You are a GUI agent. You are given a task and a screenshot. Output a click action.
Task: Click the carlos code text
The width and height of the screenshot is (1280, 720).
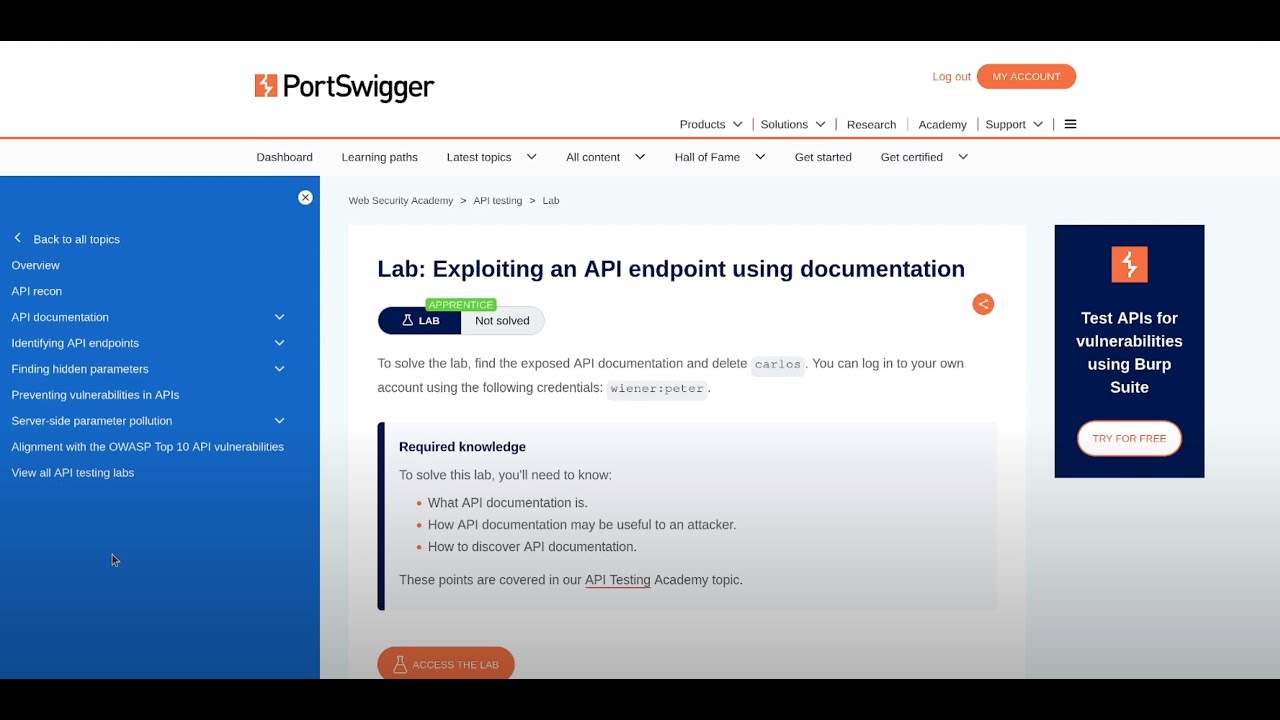point(778,364)
